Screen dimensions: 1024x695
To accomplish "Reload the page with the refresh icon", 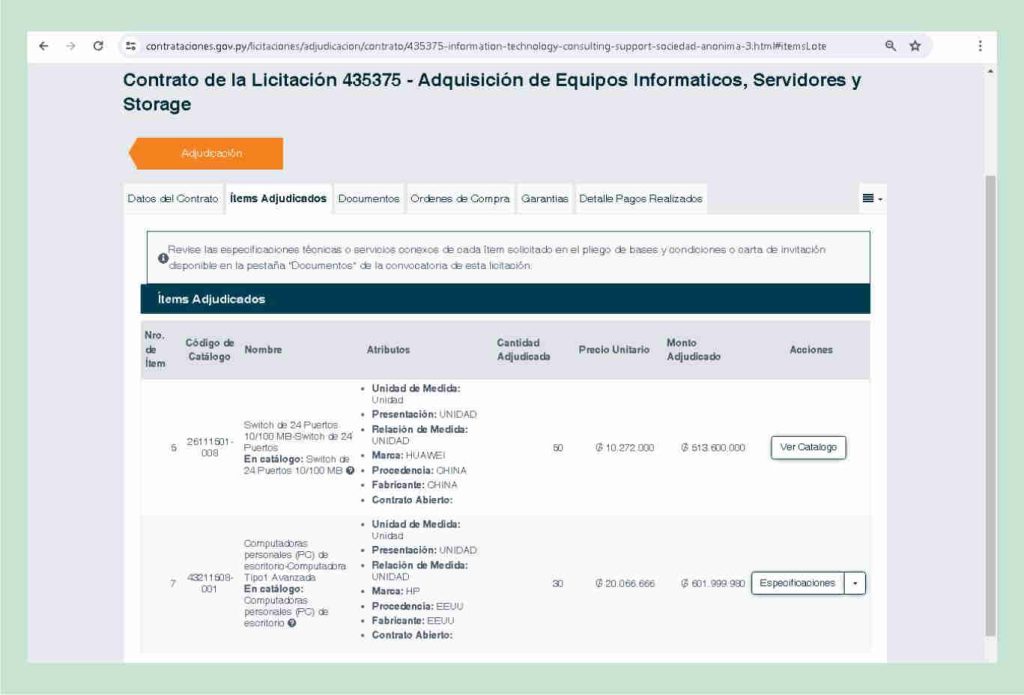I will pos(98,46).
